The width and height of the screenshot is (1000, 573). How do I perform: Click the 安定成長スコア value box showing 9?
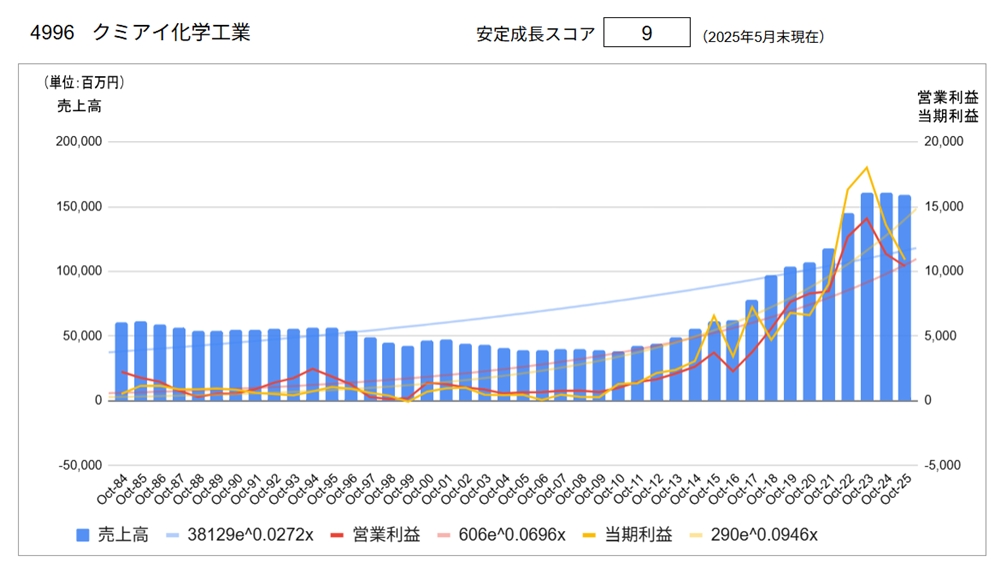tap(647, 33)
